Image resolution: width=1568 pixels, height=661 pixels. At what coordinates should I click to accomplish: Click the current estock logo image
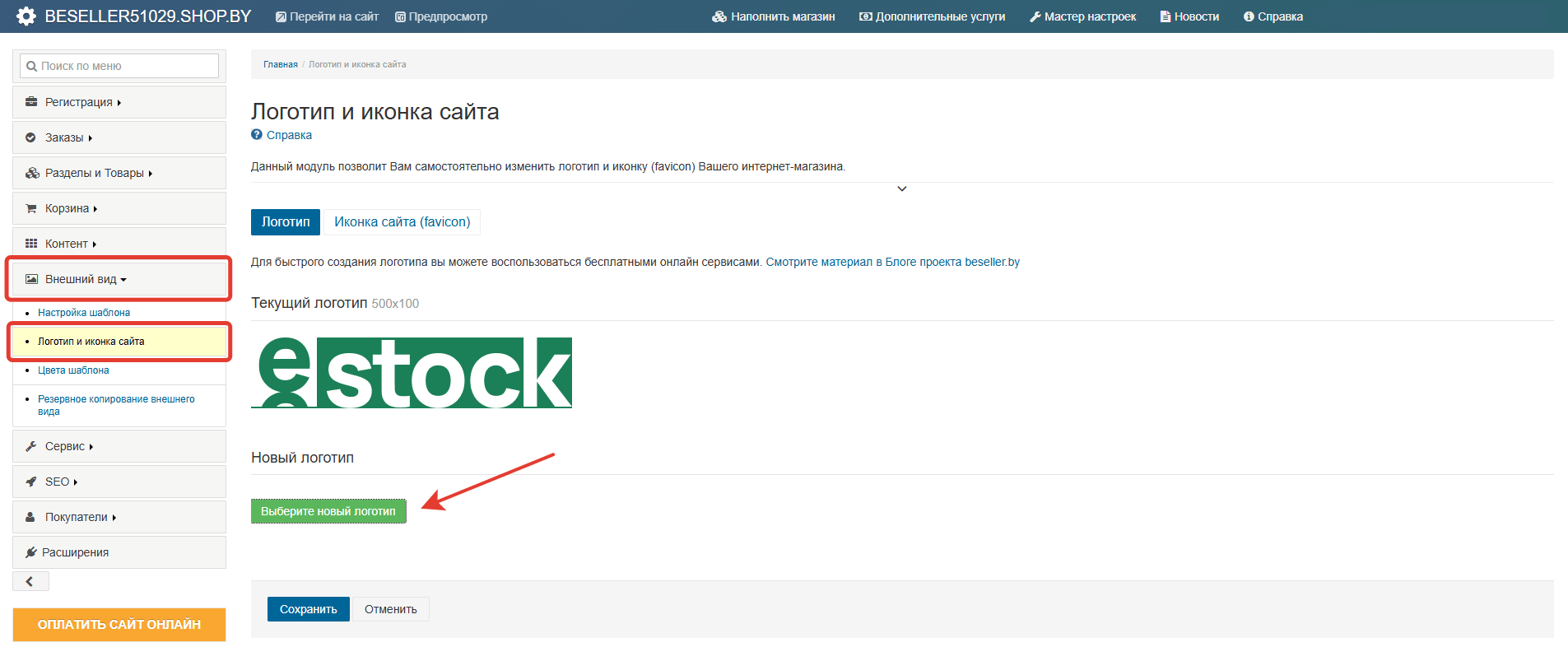(x=412, y=373)
